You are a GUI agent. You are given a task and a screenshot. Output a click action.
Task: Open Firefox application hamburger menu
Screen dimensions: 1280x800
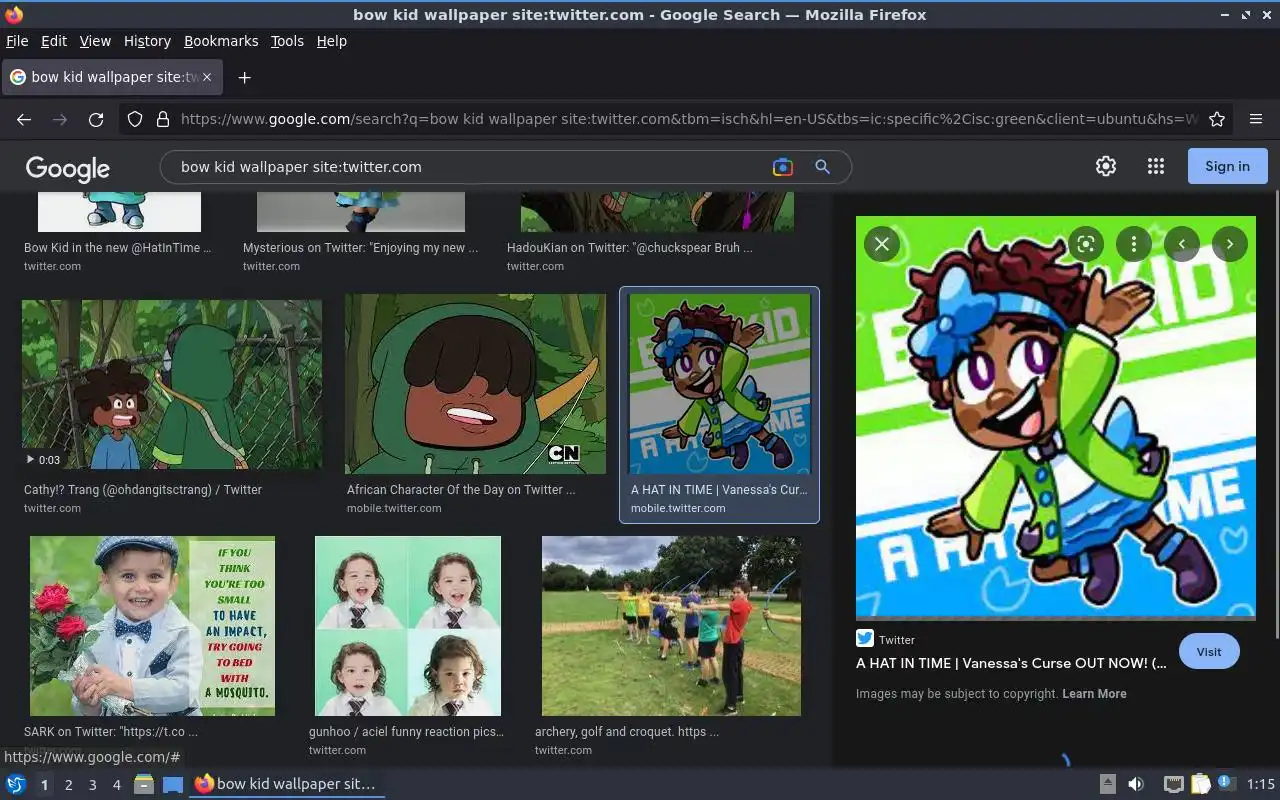(x=1256, y=119)
